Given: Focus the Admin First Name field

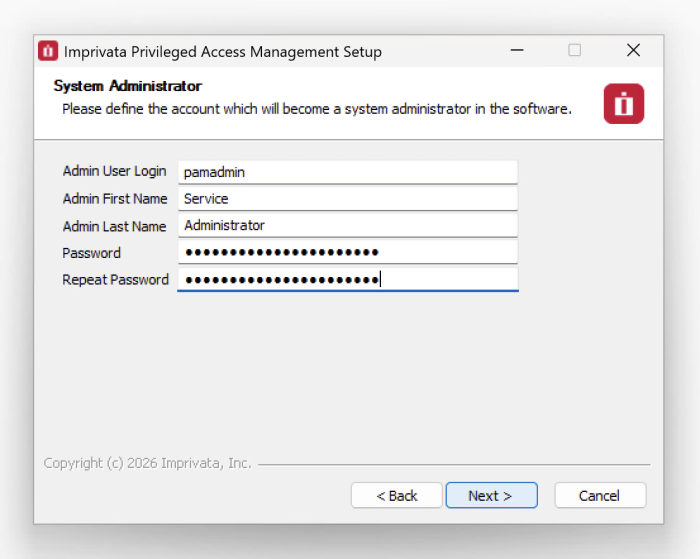Looking at the screenshot, I should 347,199.
